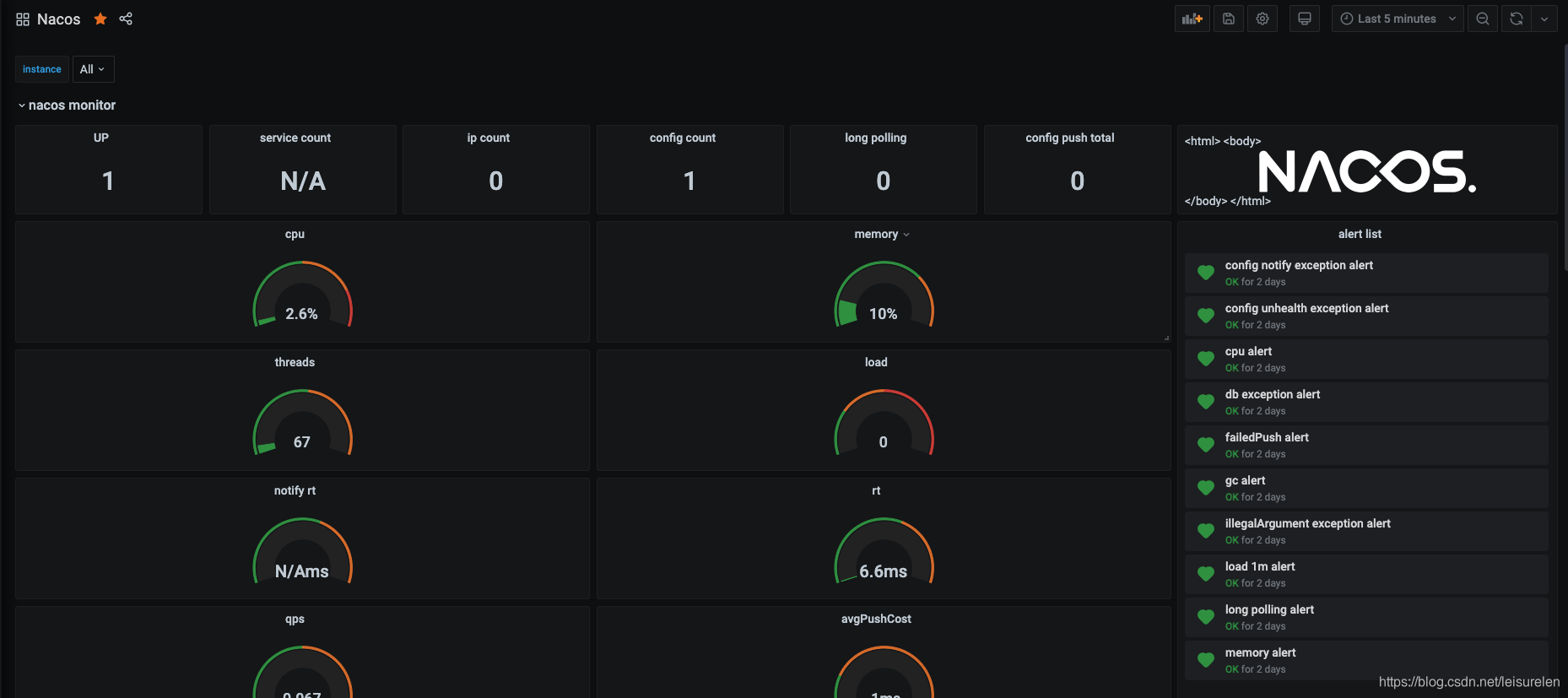Viewport: 1568px width, 698px height.
Task: Open the refresh interval dropdown arrow
Action: [1544, 19]
